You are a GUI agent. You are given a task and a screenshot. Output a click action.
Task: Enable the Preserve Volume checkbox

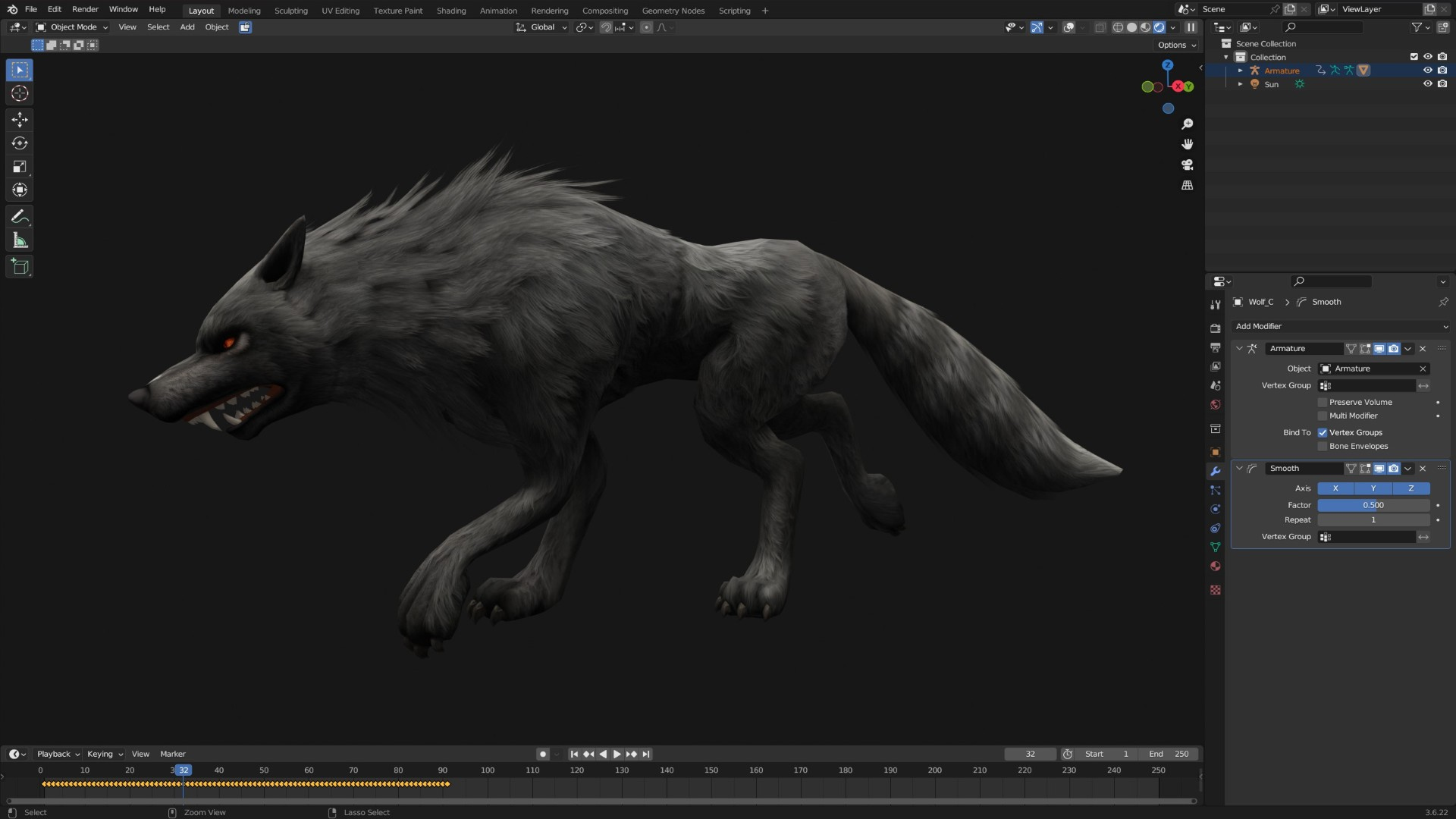1323,403
